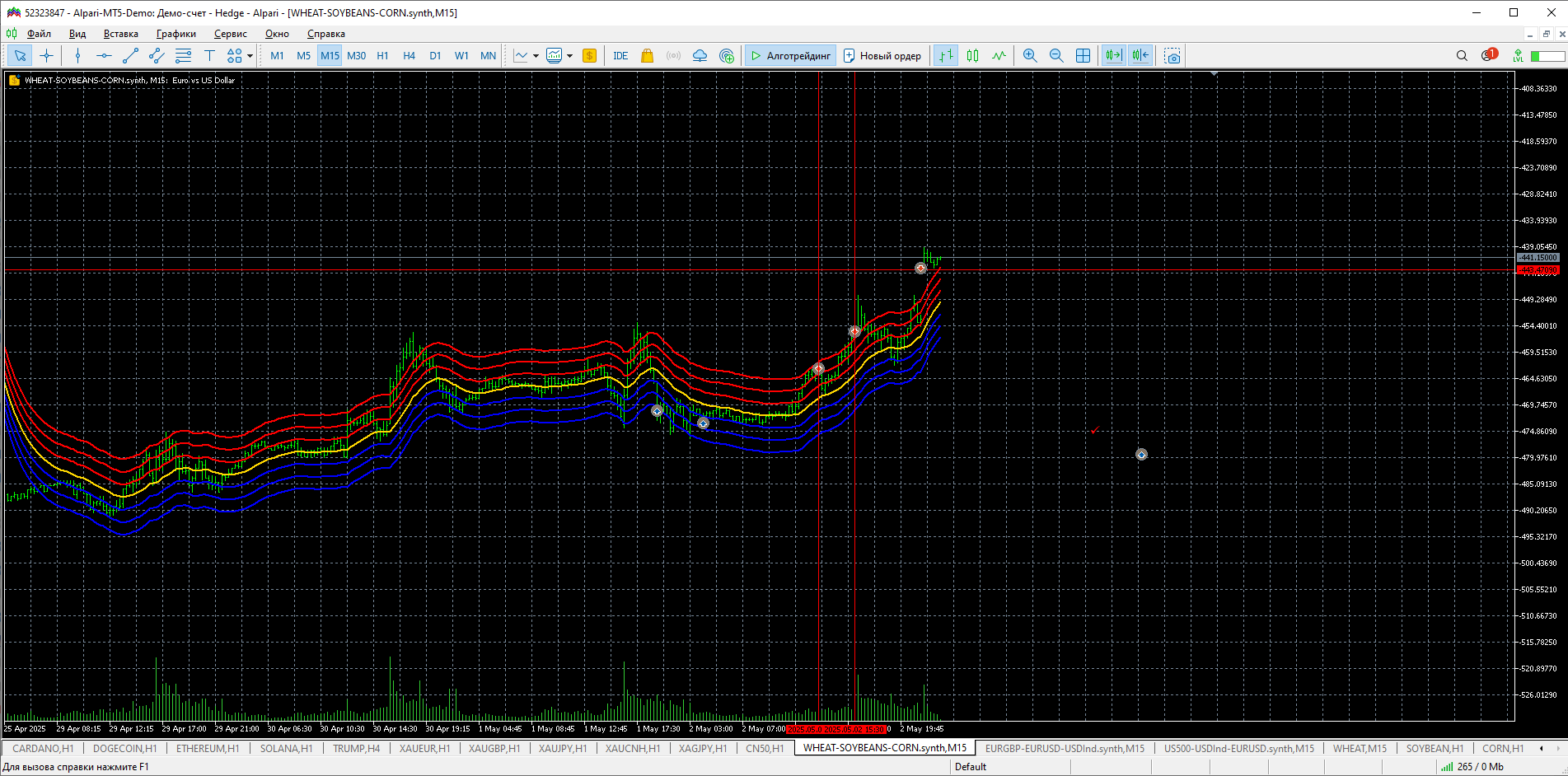Viewport: 1568px width, 776px height.
Task: Click the signals broadcast icon
Action: [673, 56]
